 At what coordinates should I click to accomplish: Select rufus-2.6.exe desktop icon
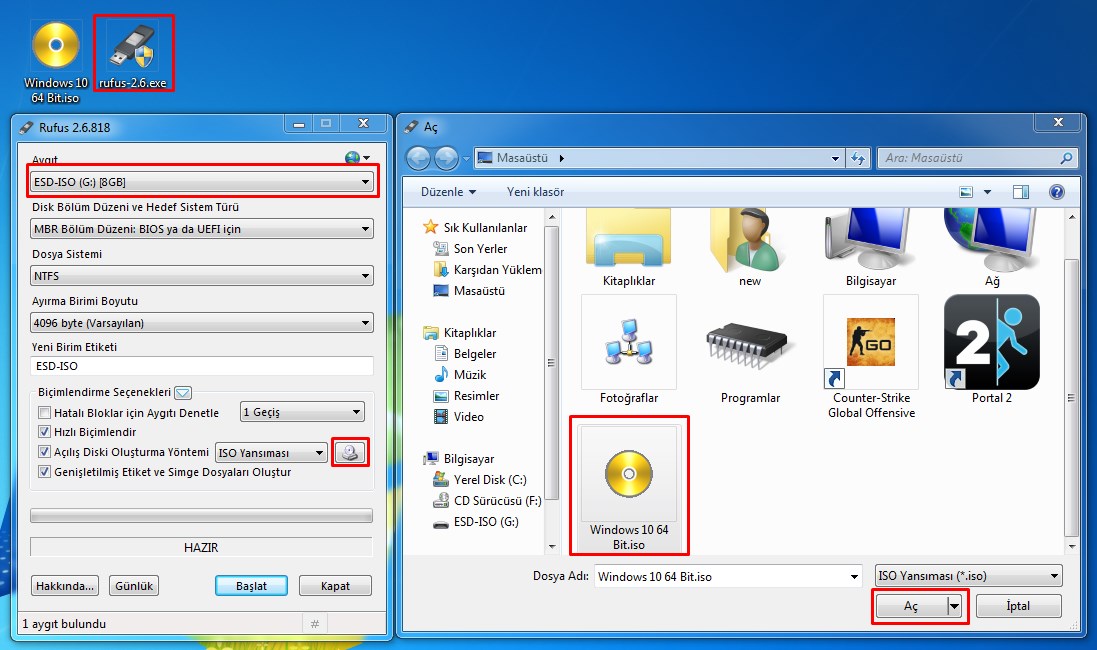click(x=133, y=54)
